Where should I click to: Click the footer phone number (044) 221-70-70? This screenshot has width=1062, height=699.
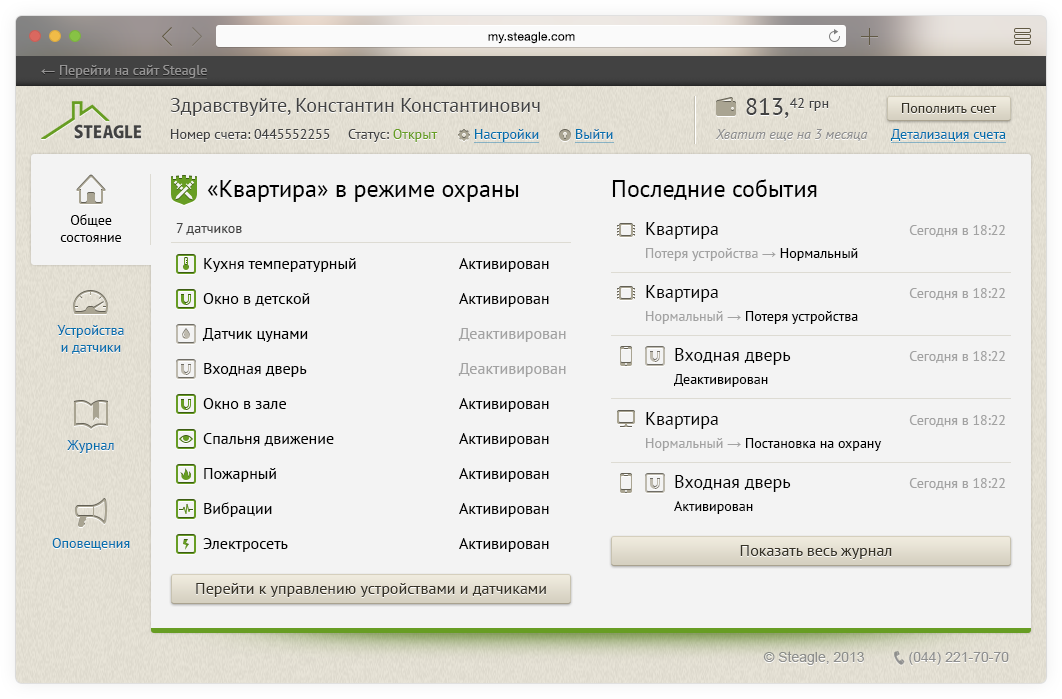(x=958, y=657)
